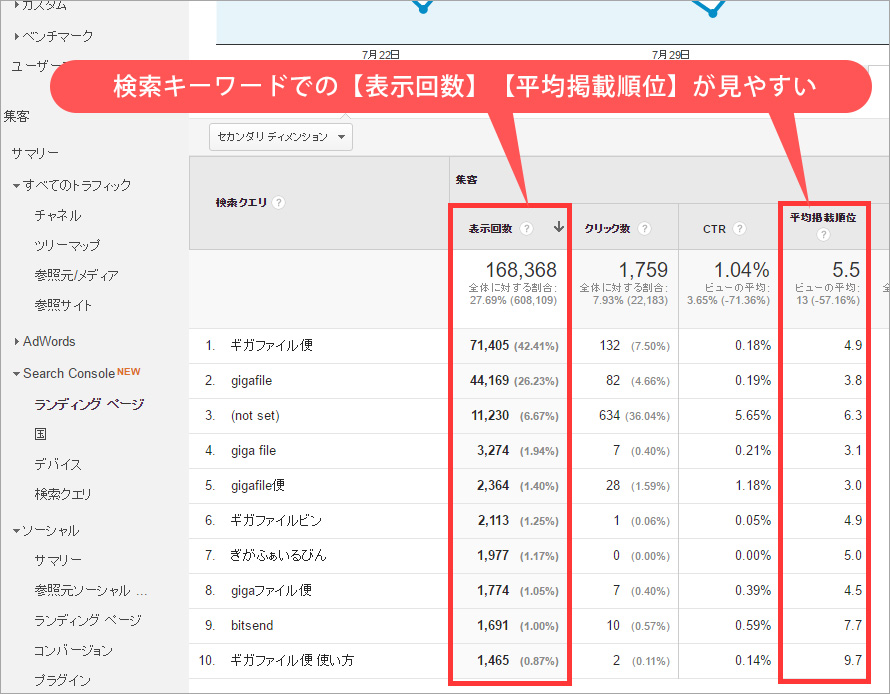The width and height of the screenshot is (890, 694).
Task: Click chart date label 7月29日
Action: (x=671, y=54)
